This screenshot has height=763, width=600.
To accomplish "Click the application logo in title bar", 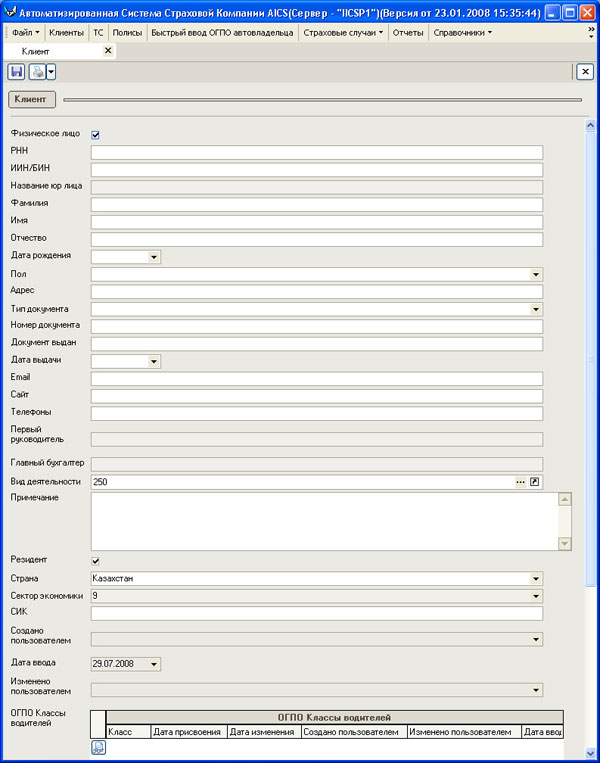I will click(x=11, y=11).
